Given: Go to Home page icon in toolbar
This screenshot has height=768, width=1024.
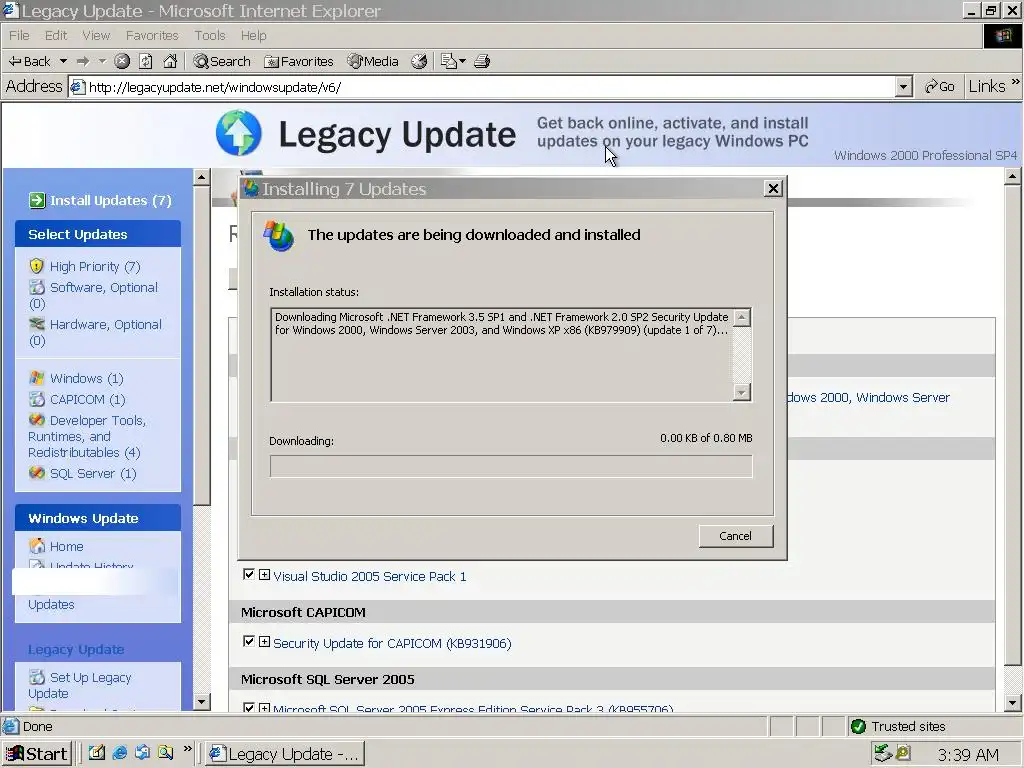Looking at the screenshot, I should [170, 61].
